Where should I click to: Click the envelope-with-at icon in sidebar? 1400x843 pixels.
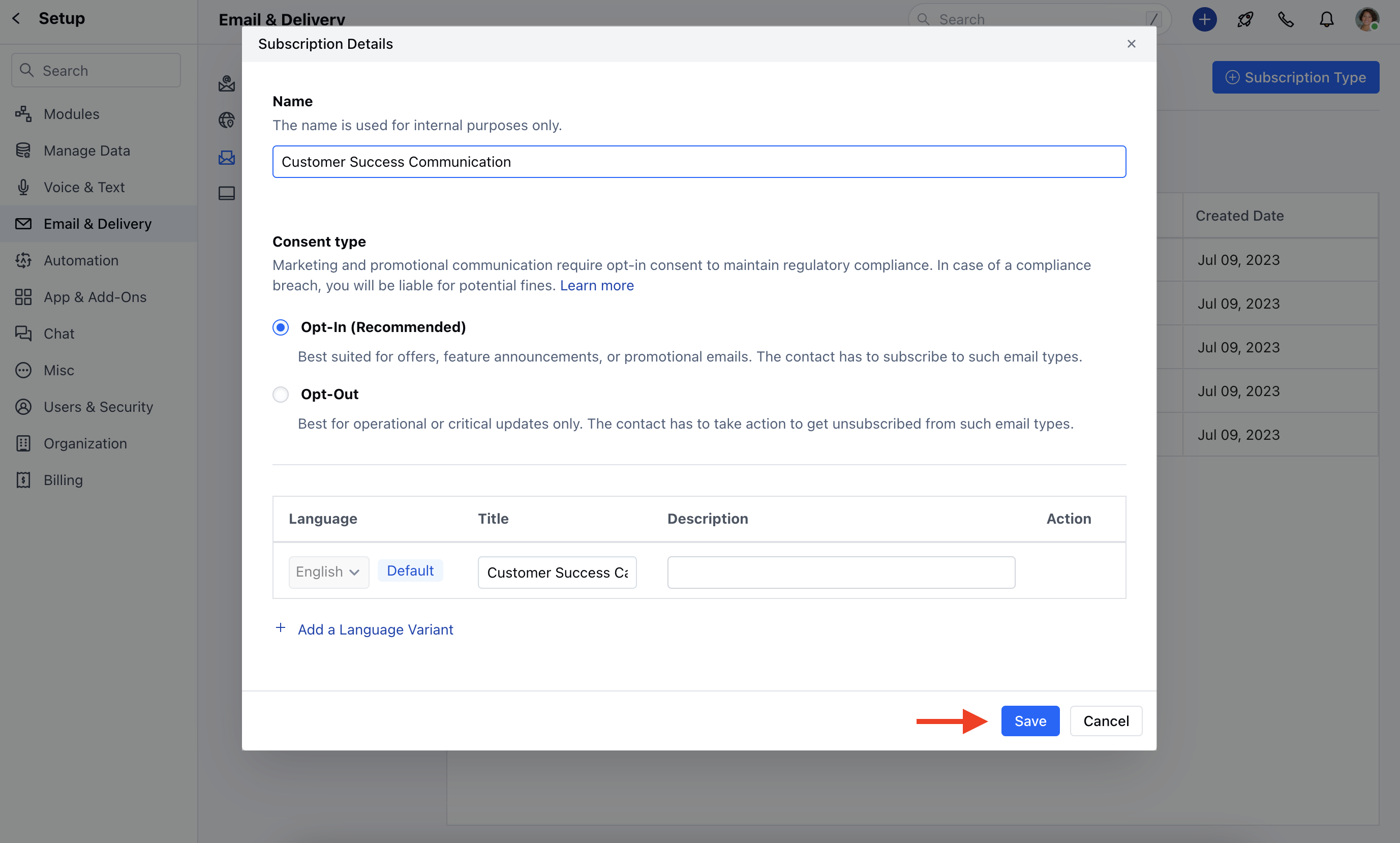[227, 83]
